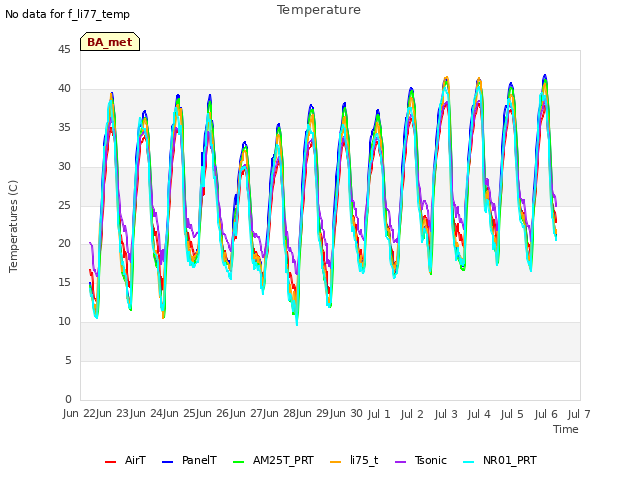640x480 pixels.
Task: Select the PanelT legend label
Action: coord(199,460)
